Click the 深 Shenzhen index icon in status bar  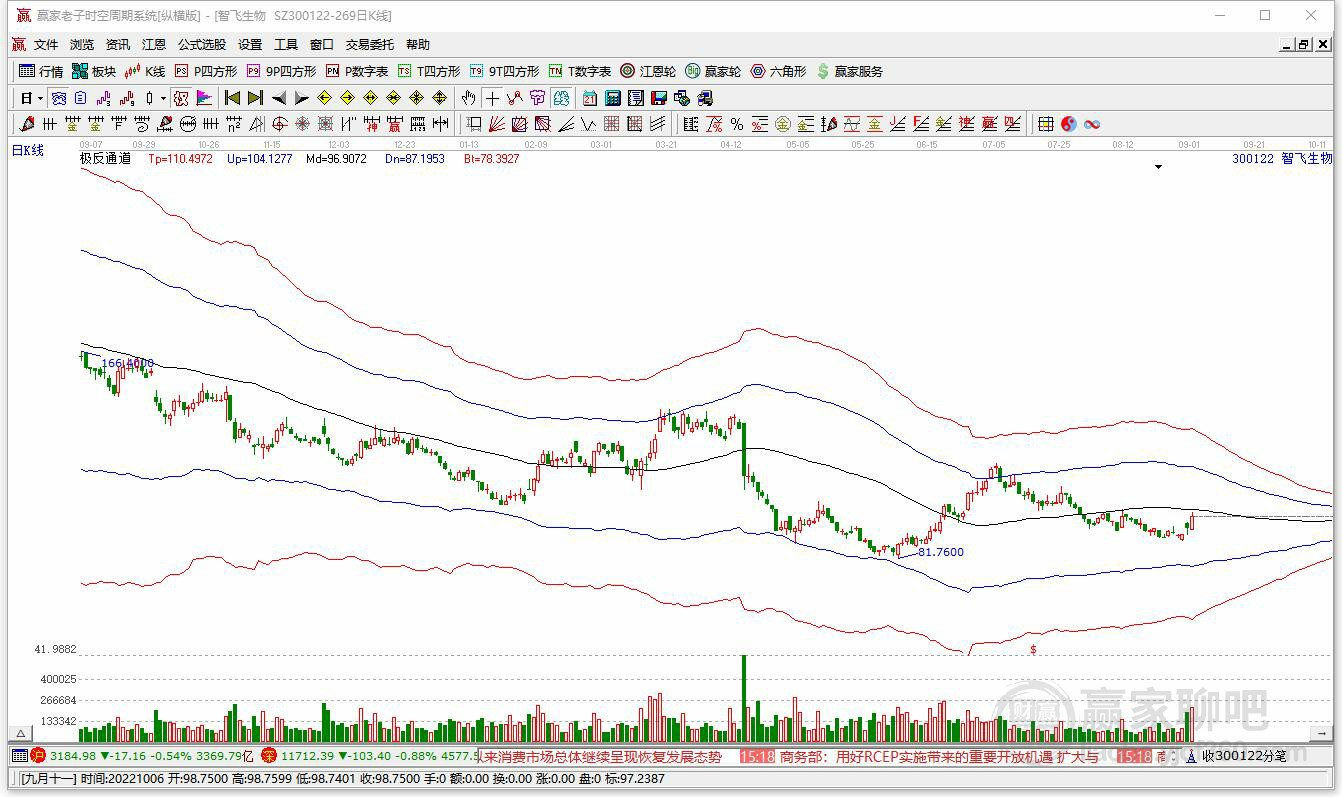click(268, 756)
